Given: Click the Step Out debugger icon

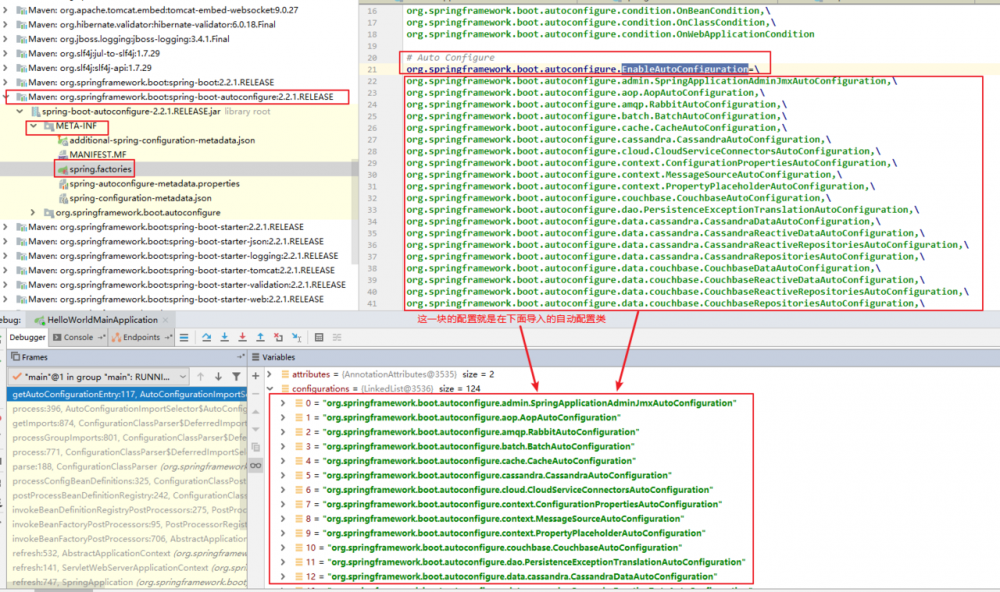Looking at the screenshot, I should pos(261,336).
